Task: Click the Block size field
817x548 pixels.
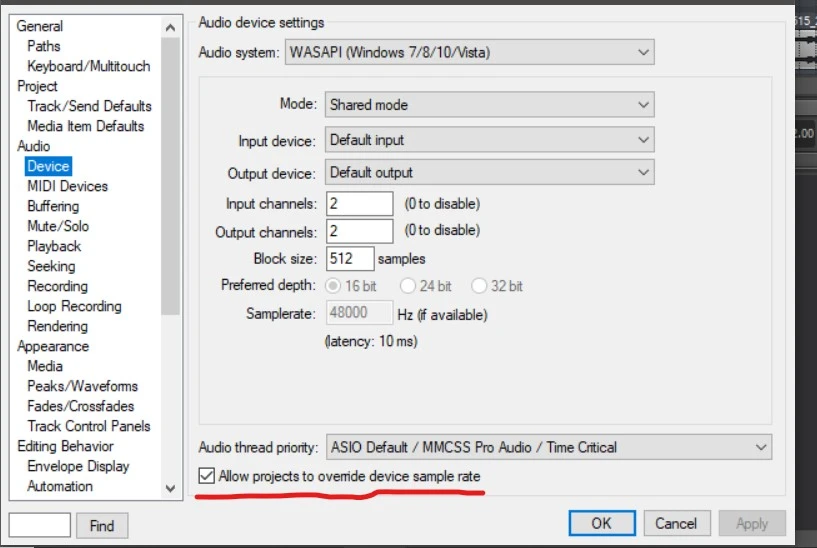Action: 350,258
